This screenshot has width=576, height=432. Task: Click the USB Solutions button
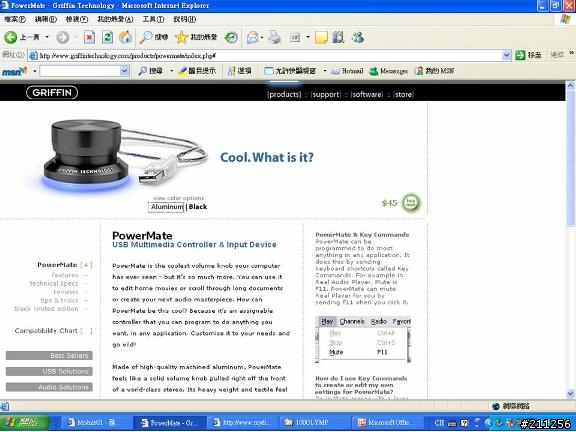49,371
